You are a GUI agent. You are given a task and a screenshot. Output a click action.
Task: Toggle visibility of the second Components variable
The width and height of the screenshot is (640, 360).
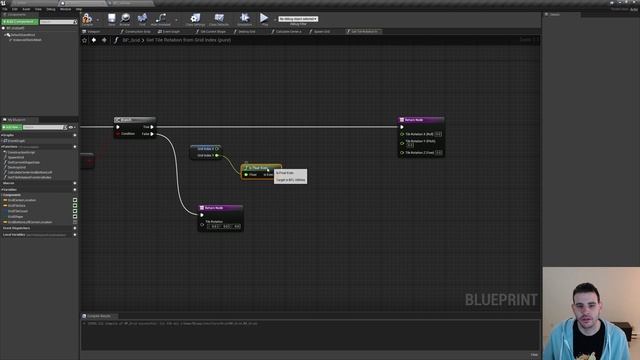pyautogui.click(x=75, y=206)
